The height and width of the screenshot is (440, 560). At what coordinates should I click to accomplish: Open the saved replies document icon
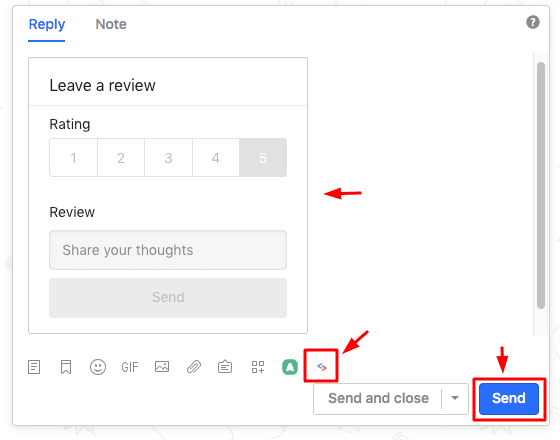pos(34,367)
